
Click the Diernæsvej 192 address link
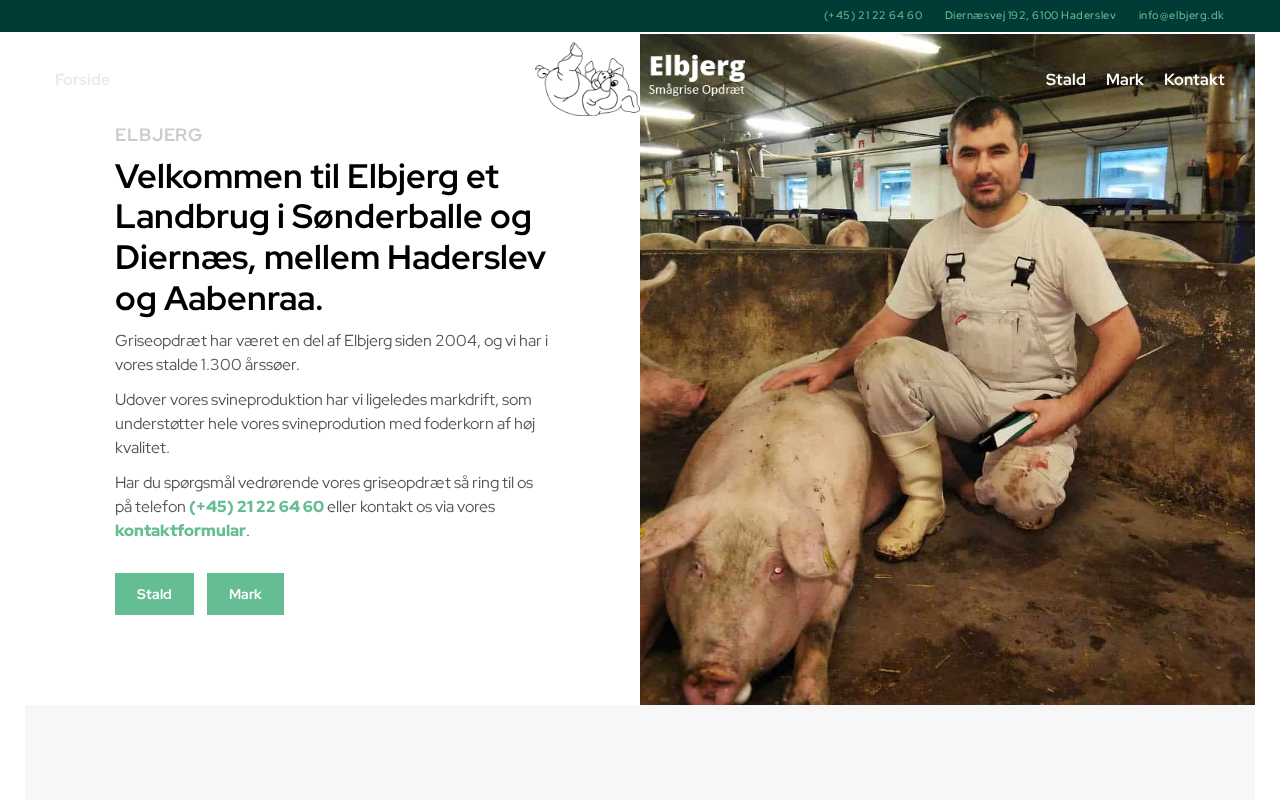pyautogui.click(x=1030, y=15)
